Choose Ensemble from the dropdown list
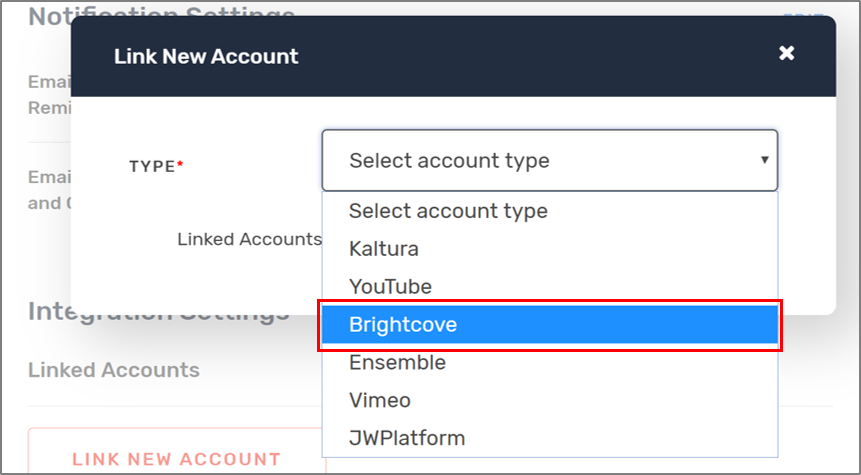This screenshot has height=475, width=861. pos(397,362)
